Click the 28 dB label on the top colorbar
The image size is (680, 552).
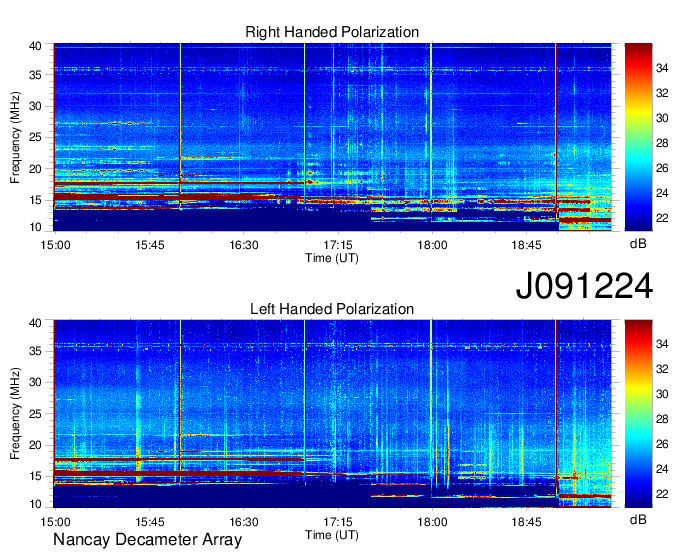[662, 143]
